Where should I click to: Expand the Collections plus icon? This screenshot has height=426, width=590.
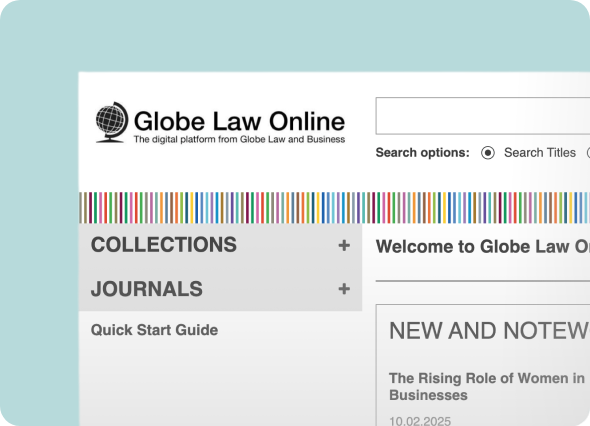tap(344, 245)
